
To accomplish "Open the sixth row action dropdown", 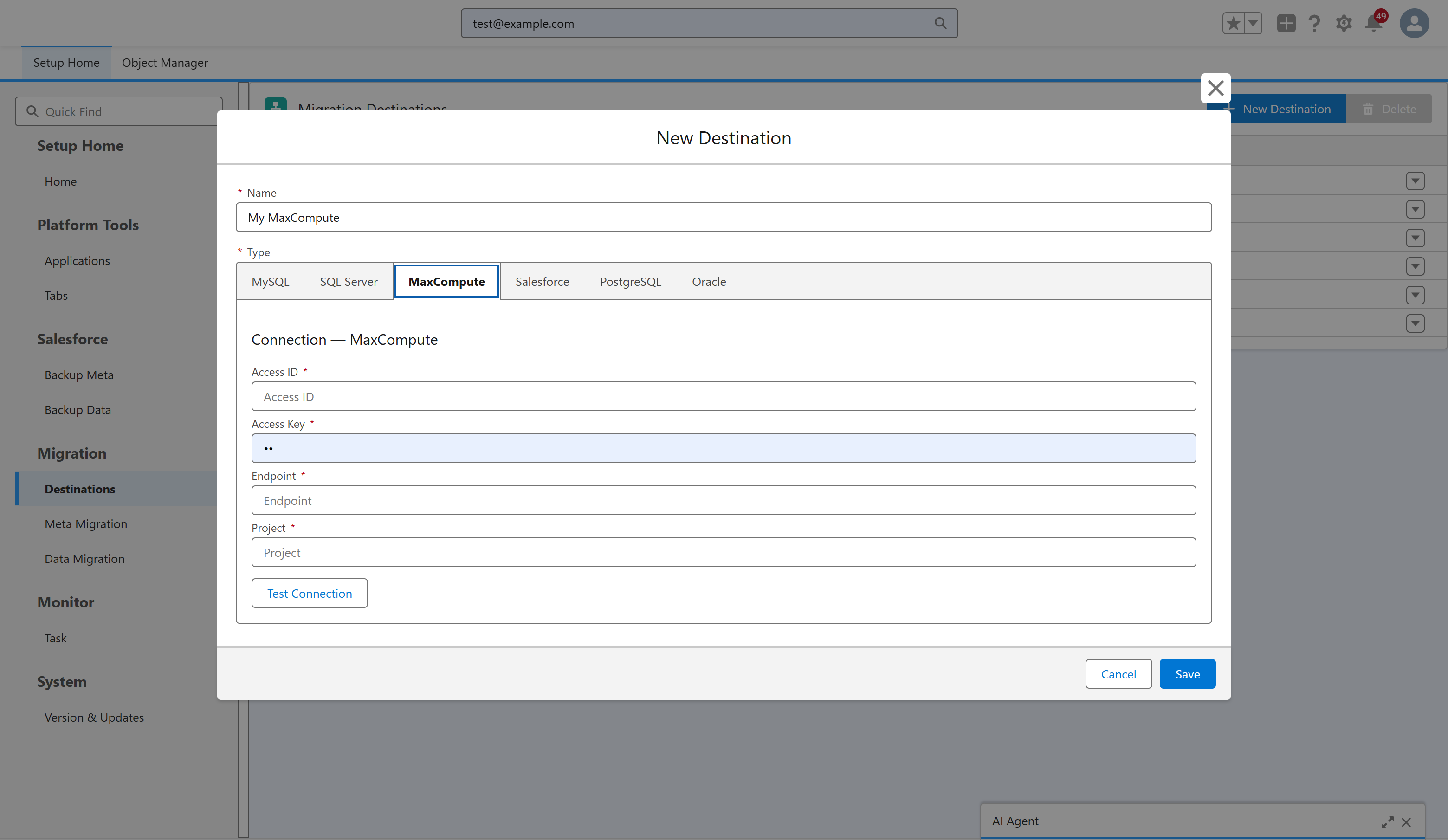I will coord(1415,323).
